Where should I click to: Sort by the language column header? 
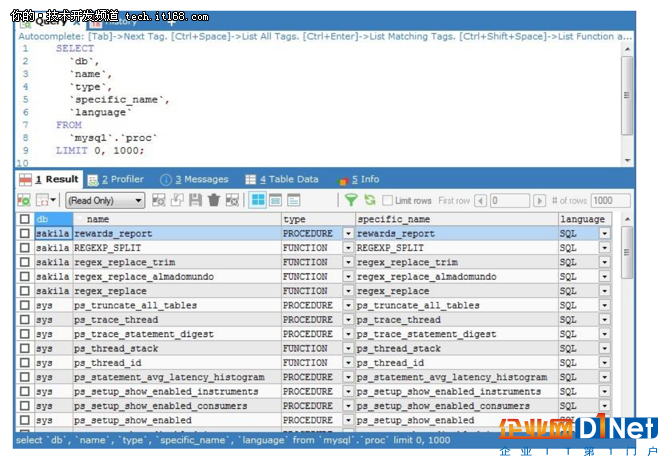[x=585, y=219]
